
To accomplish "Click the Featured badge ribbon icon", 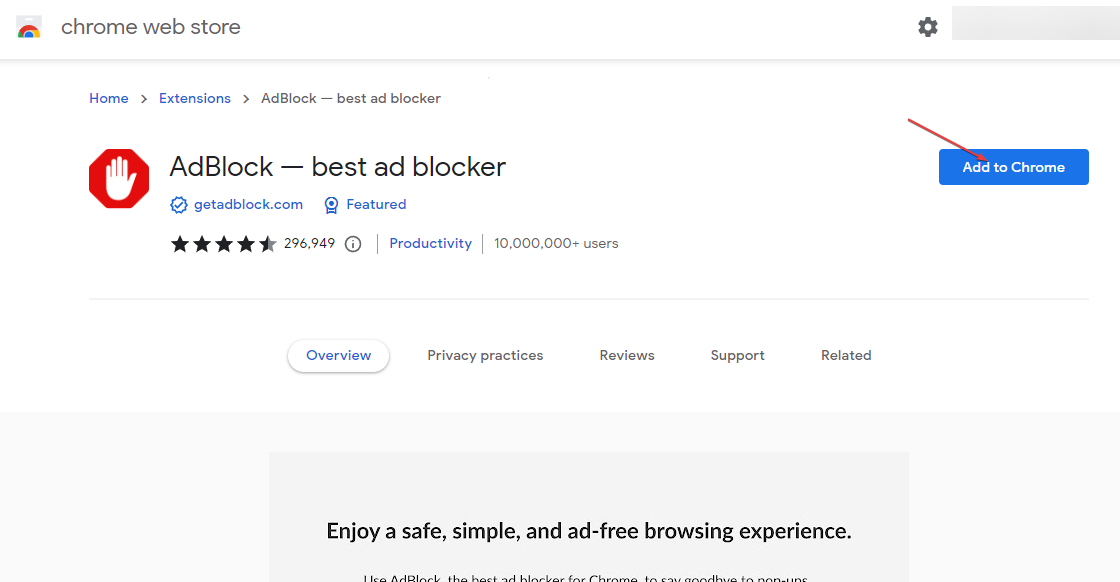I will [x=330, y=204].
